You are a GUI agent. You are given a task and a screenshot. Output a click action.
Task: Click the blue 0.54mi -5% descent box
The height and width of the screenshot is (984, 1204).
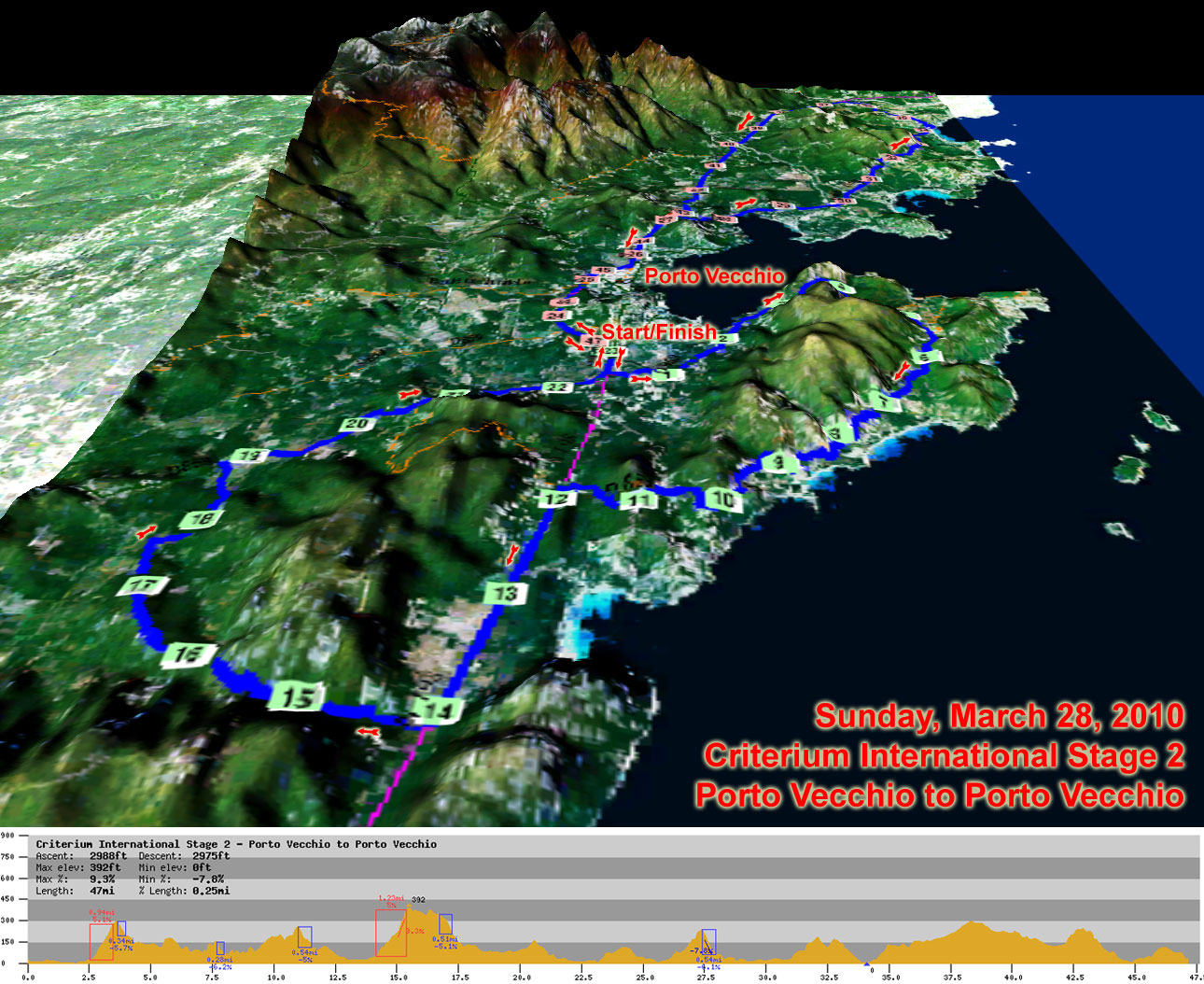[304, 937]
